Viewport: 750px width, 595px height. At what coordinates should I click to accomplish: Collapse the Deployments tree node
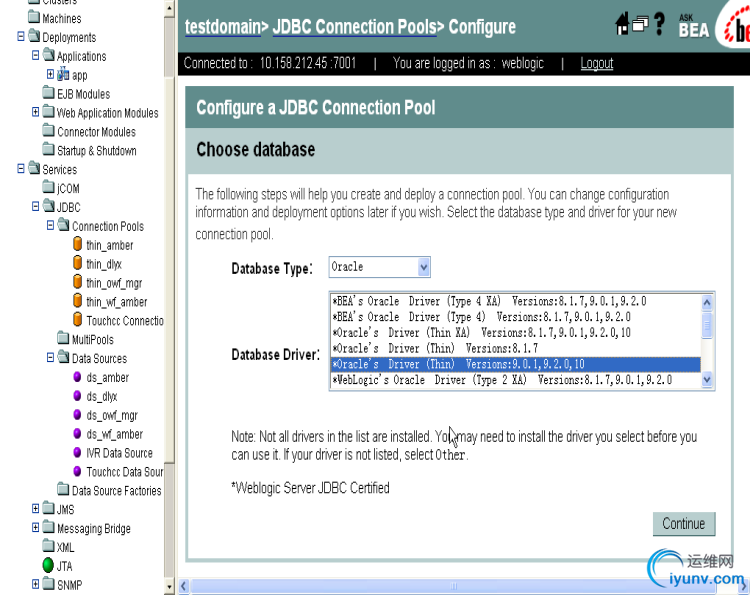click(21, 36)
